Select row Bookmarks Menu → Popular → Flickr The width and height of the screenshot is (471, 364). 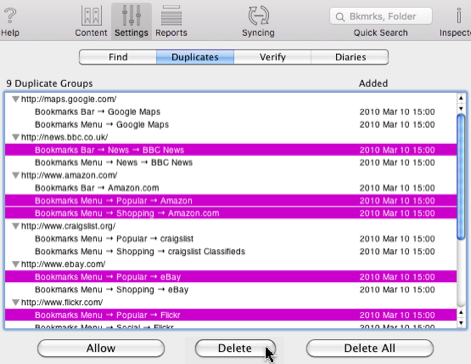point(231,315)
